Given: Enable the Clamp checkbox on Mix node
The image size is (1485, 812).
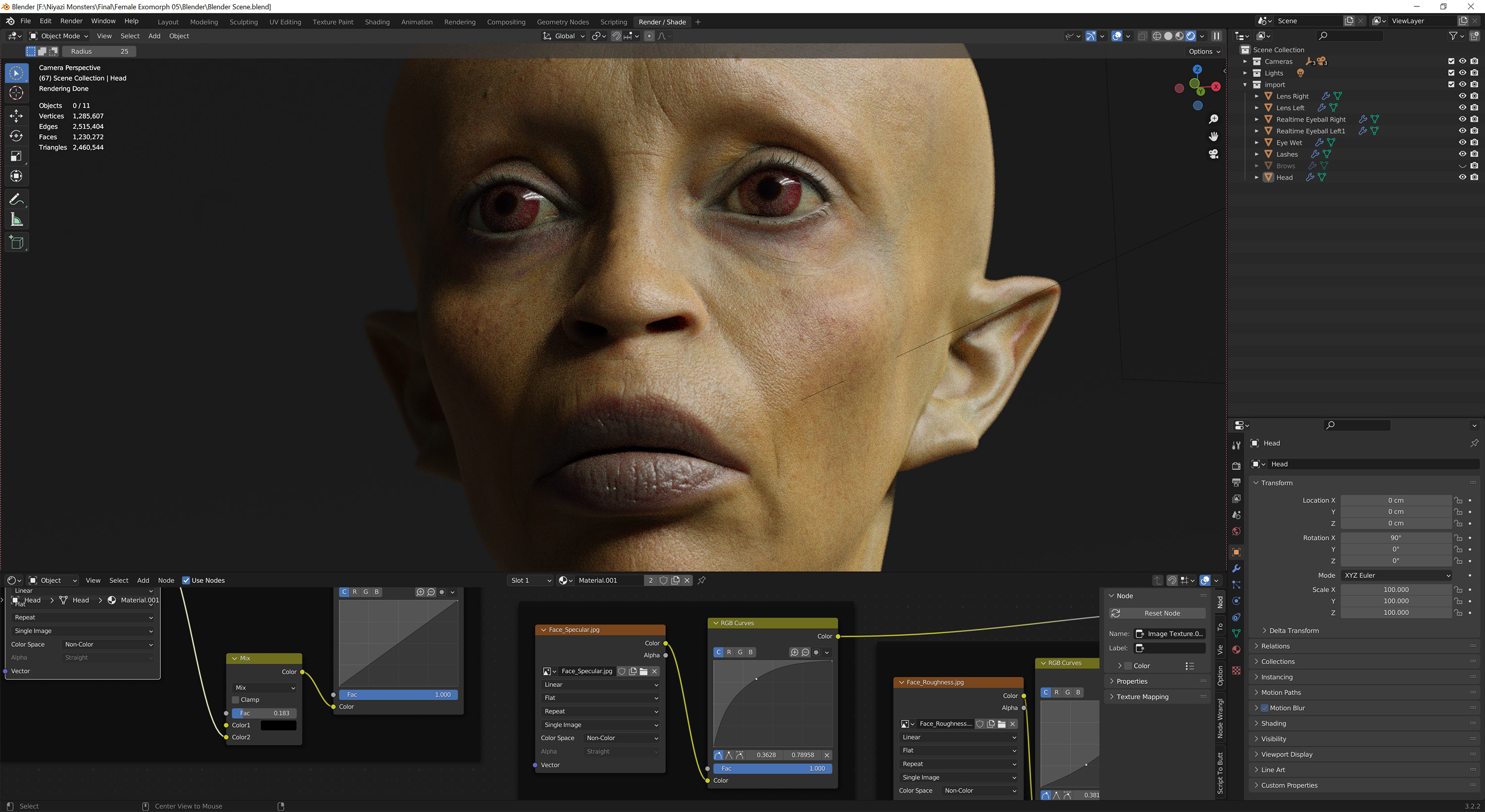Looking at the screenshot, I should pyautogui.click(x=235, y=700).
